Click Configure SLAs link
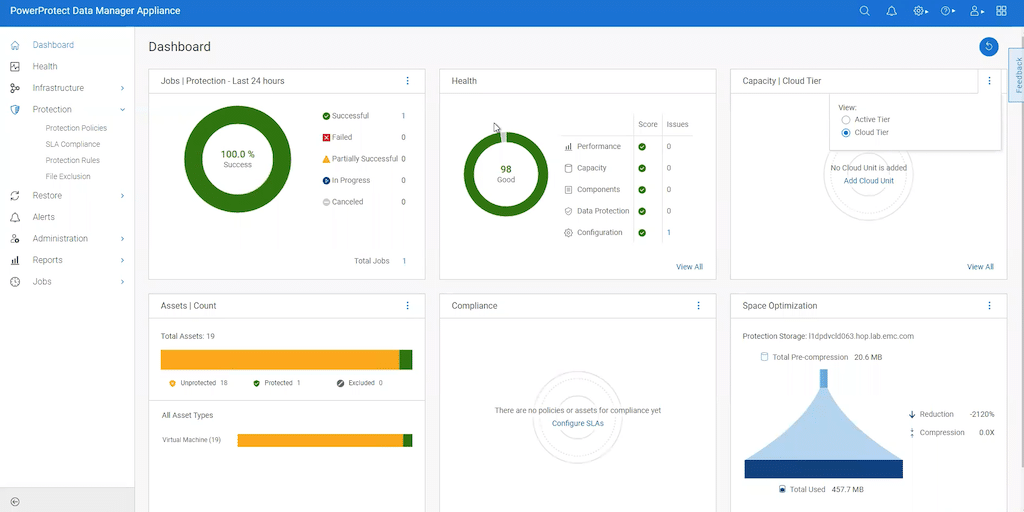1024x512 pixels. [x=577, y=423]
